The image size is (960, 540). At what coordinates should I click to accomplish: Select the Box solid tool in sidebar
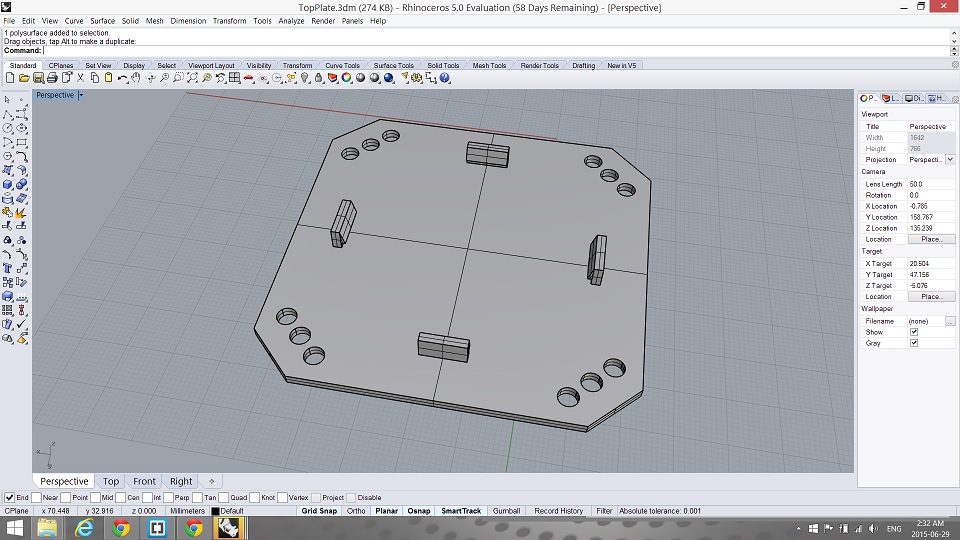(x=8, y=184)
